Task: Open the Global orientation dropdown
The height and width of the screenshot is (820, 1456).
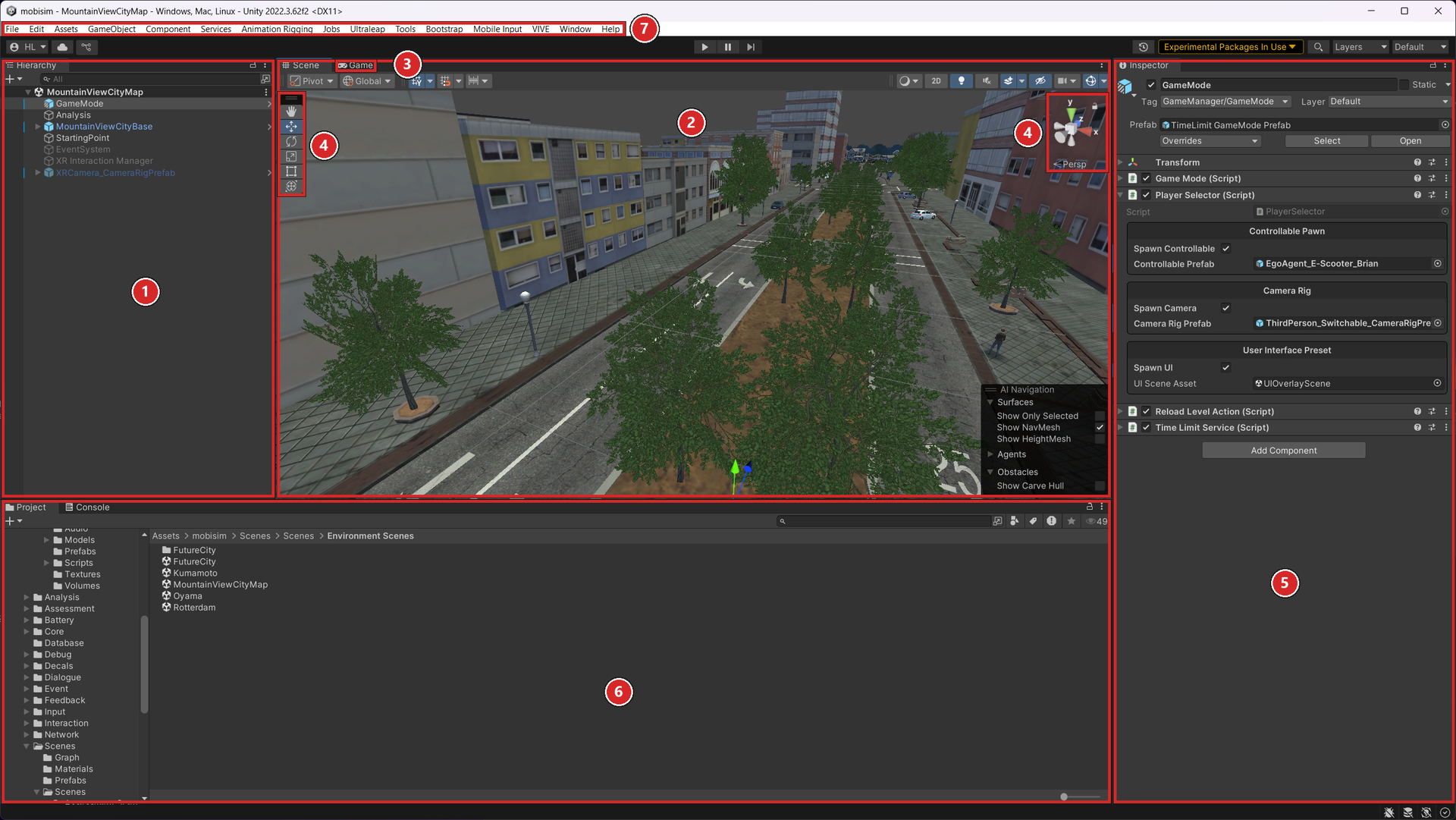Action: click(367, 81)
